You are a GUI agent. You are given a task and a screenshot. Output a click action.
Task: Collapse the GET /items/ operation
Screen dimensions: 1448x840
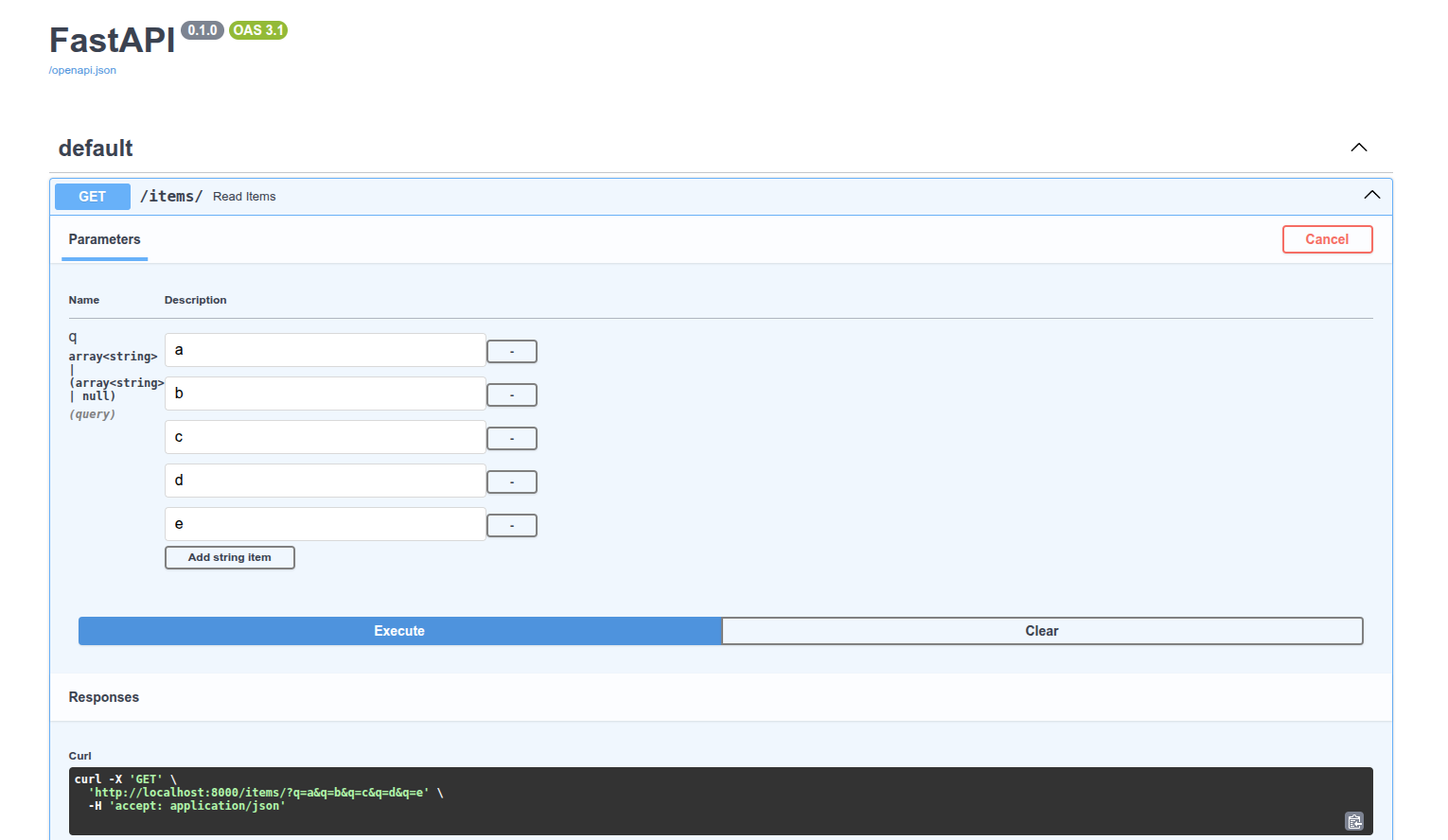pos(1371,196)
